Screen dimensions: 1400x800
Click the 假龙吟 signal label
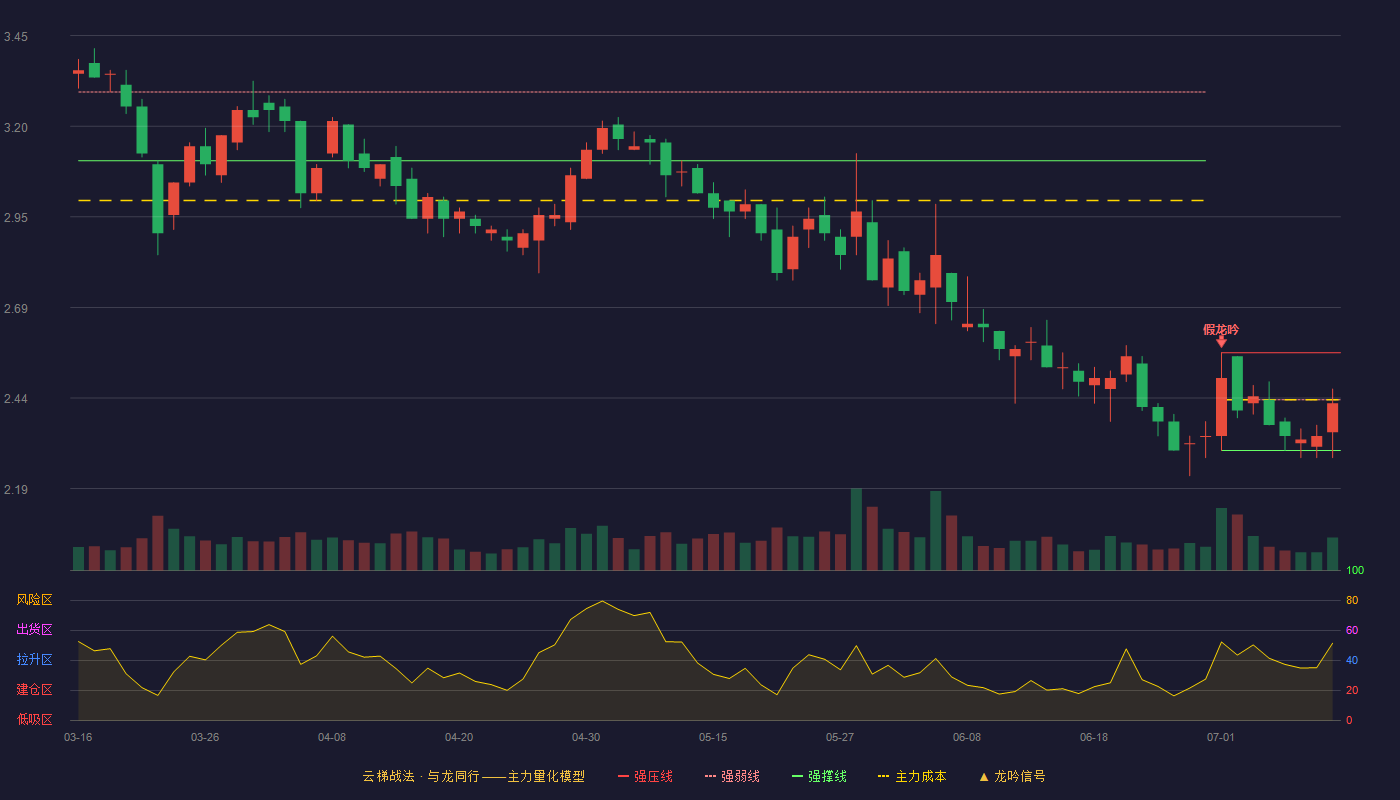(x=1221, y=330)
